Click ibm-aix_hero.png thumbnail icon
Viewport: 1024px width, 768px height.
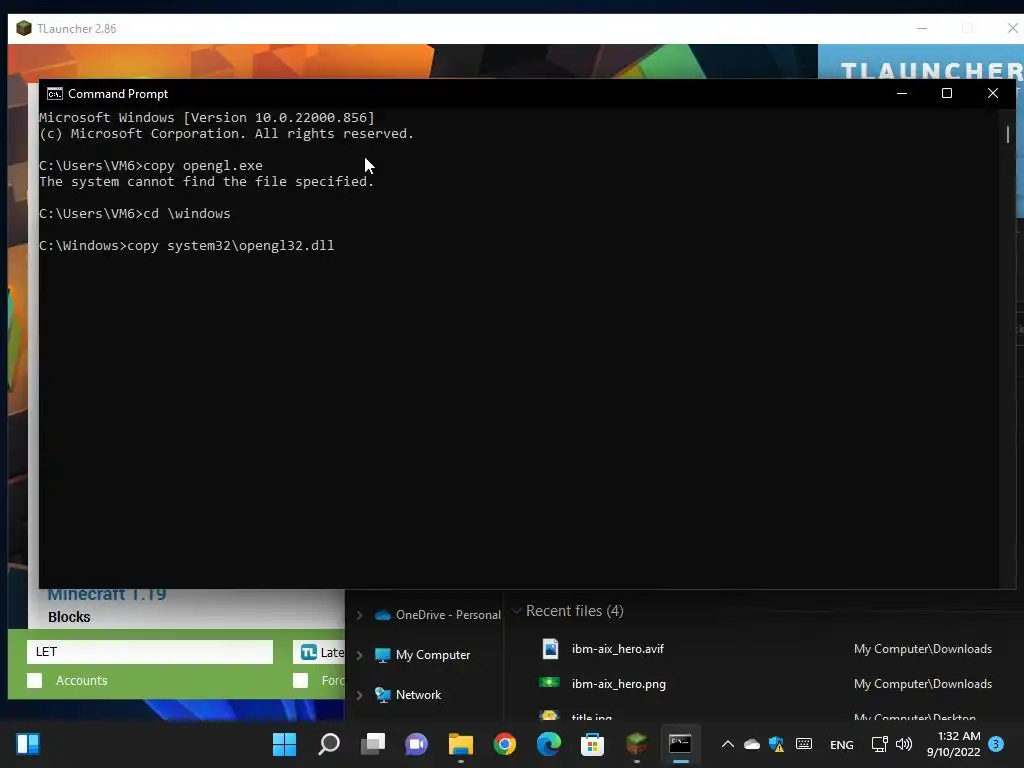point(549,682)
